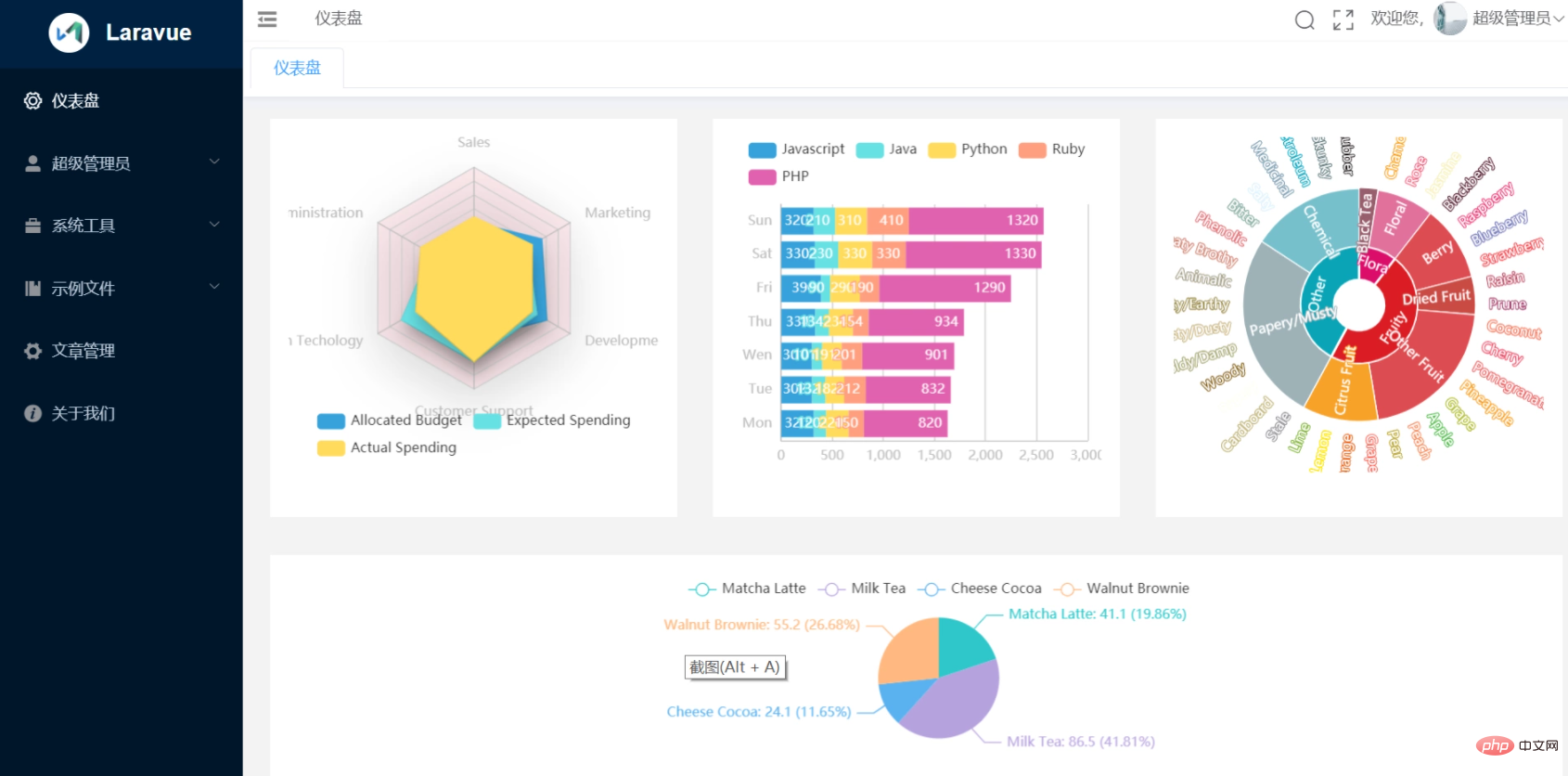Viewport: 1568px width, 776px height.
Task: Click the 文章管理 gear icon
Action: tap(32, 351)
